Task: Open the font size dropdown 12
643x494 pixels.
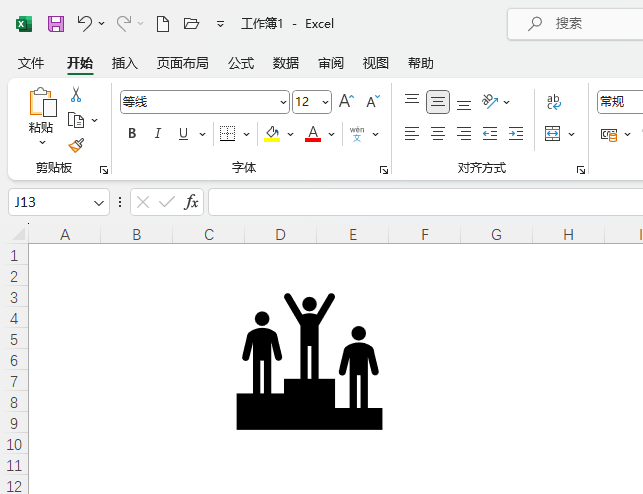Action: tap(326, 102)
